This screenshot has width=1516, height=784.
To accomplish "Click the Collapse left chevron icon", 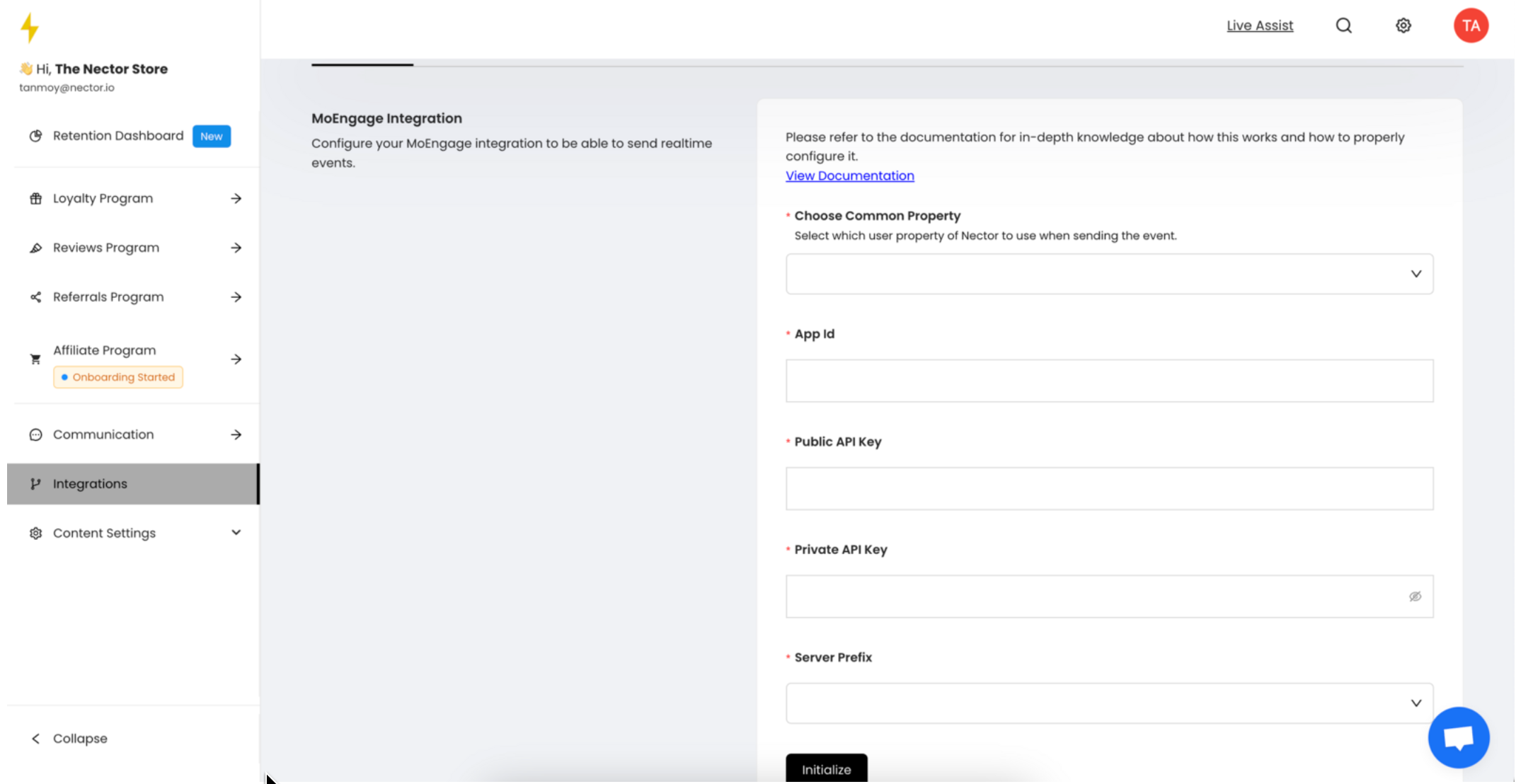I will (35, 739).
